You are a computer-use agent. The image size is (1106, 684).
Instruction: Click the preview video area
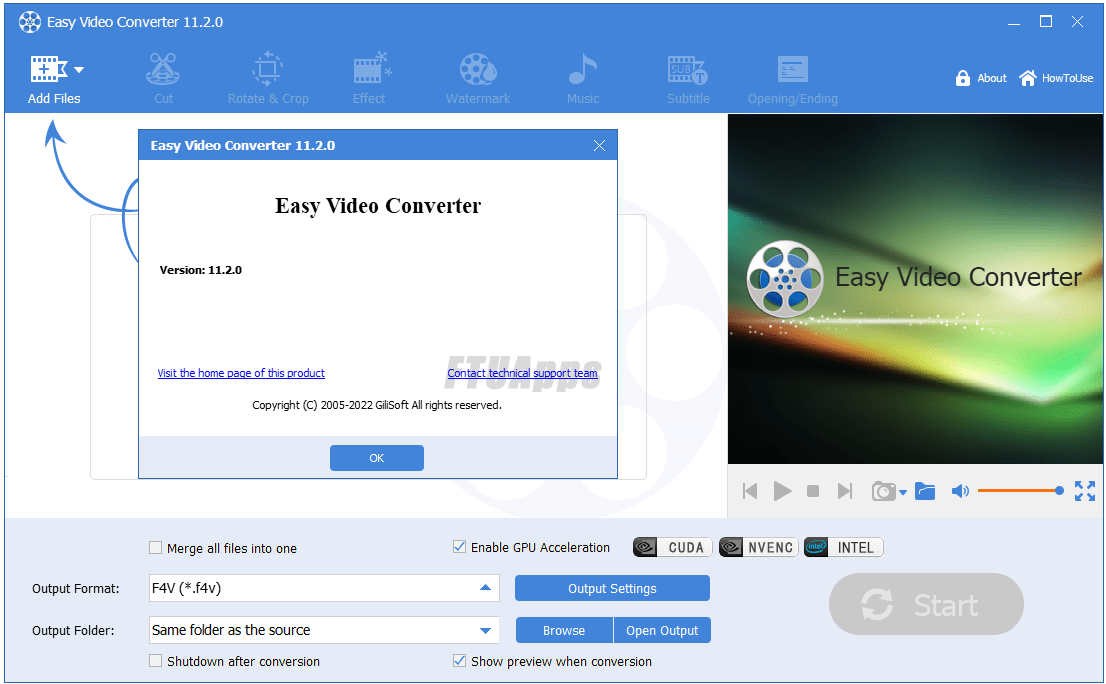coord(915,289)
